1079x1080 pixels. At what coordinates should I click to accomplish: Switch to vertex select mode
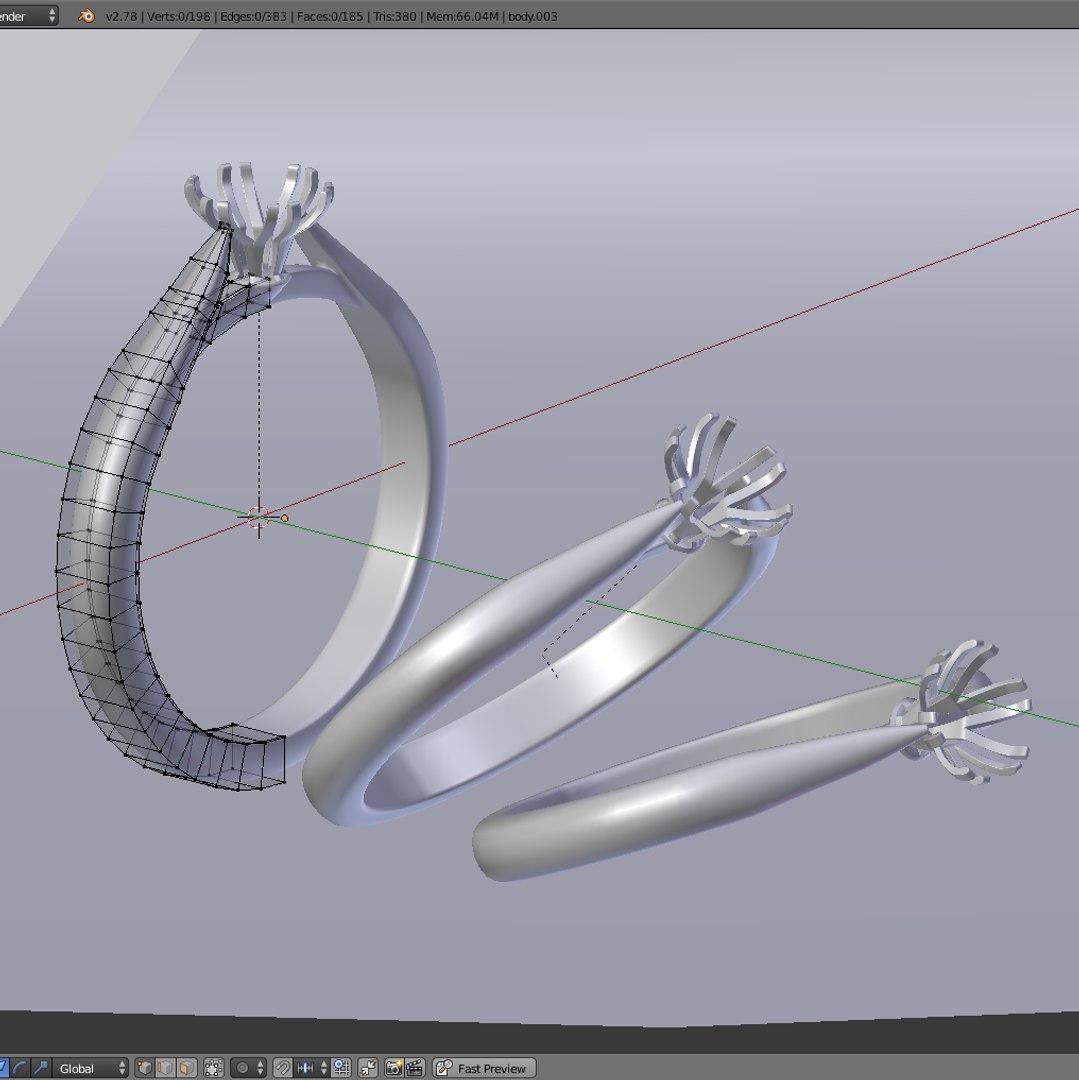144,1068
